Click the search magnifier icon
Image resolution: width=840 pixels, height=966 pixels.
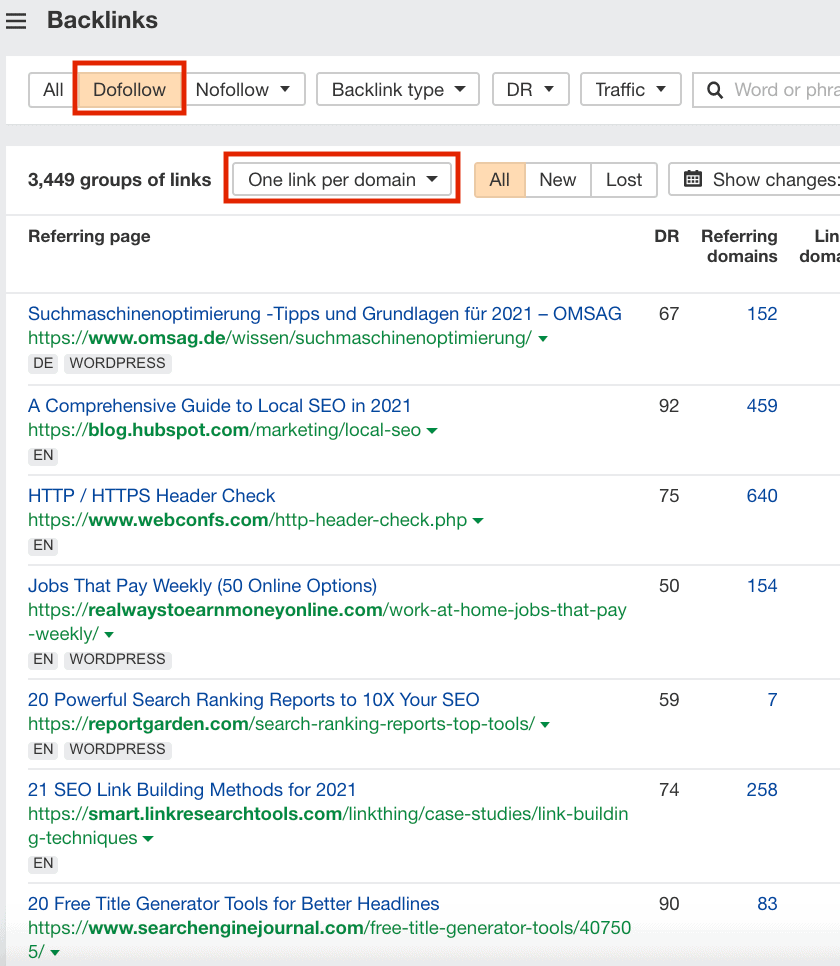[714, 90]
